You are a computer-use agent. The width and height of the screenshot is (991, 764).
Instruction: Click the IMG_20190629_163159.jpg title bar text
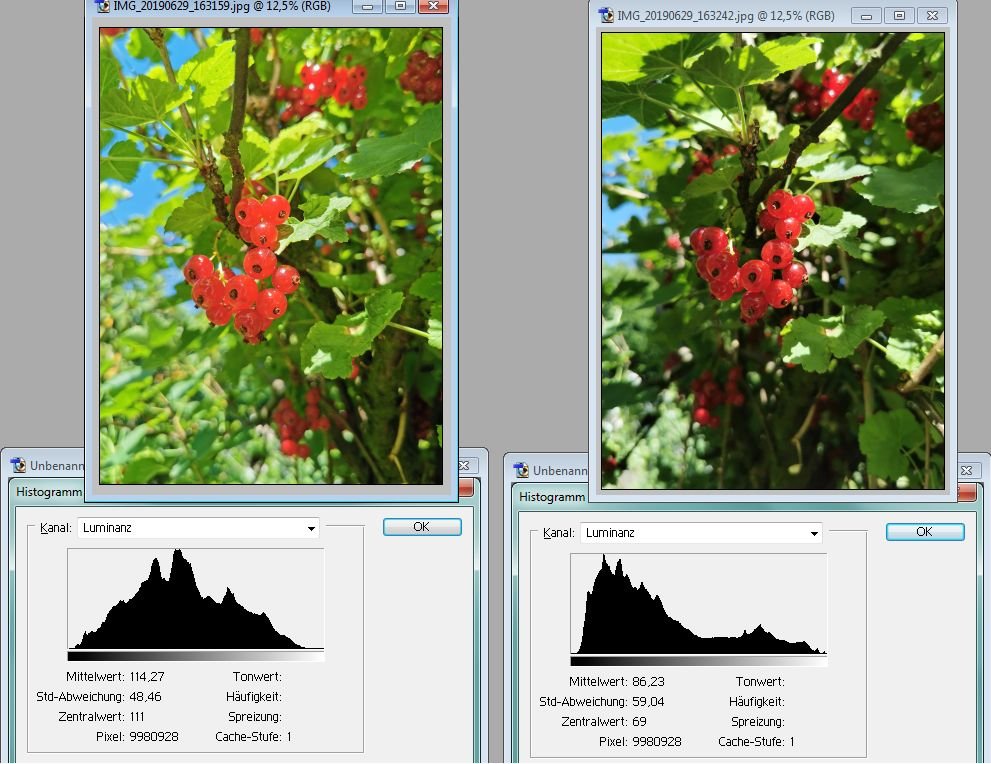click(221, 6)
